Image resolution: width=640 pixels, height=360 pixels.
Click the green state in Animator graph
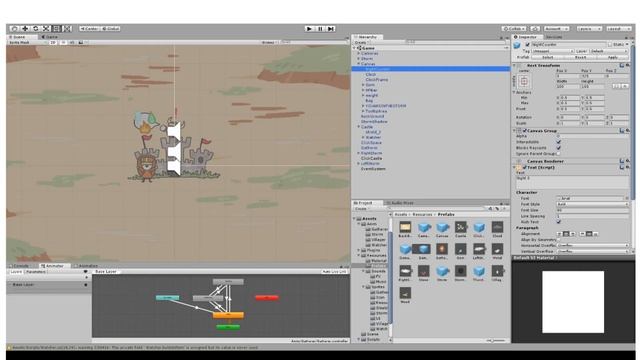(x=228, y=327)
